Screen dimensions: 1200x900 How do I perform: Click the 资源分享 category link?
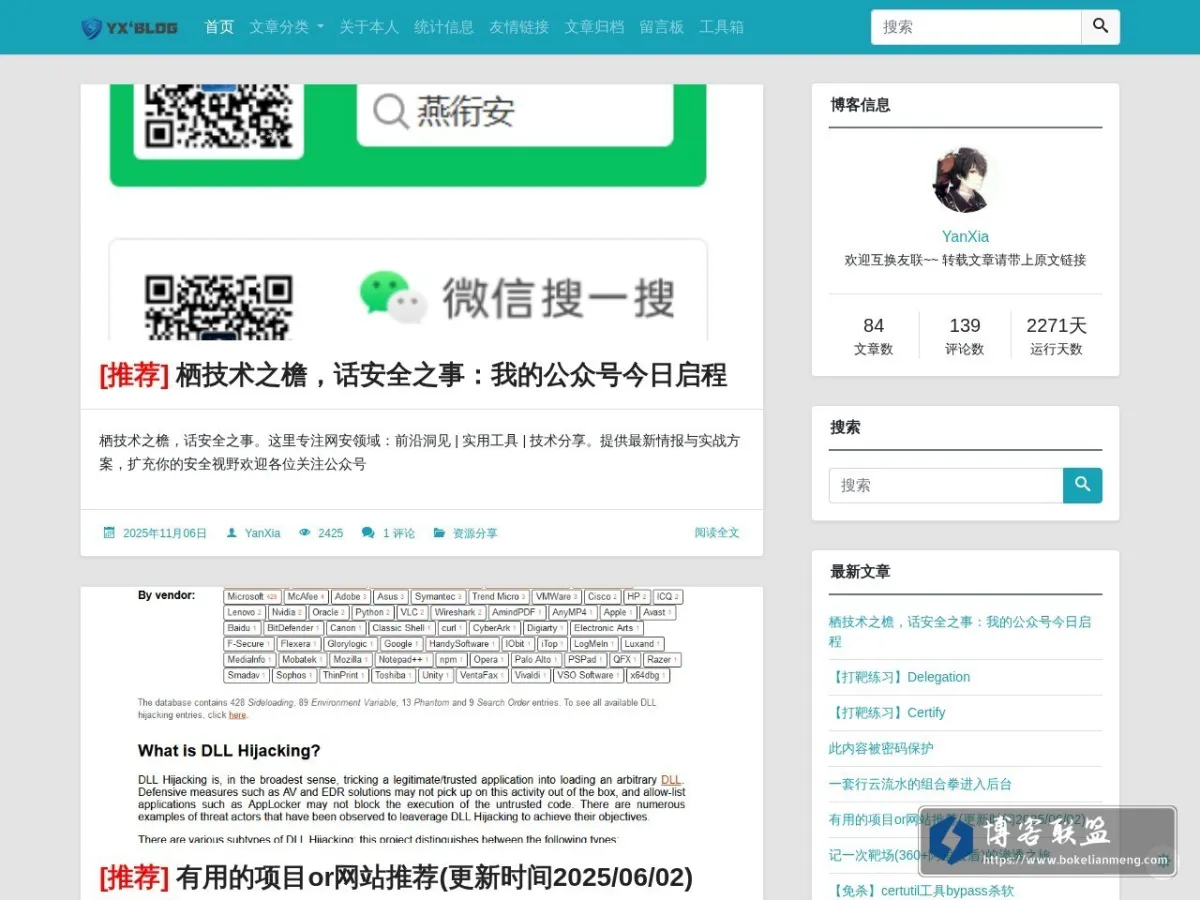coord(475,533)
